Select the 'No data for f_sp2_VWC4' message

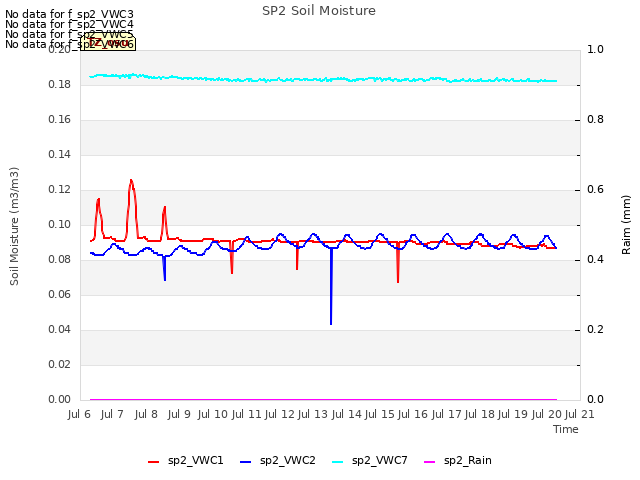(x=69, y=24)
